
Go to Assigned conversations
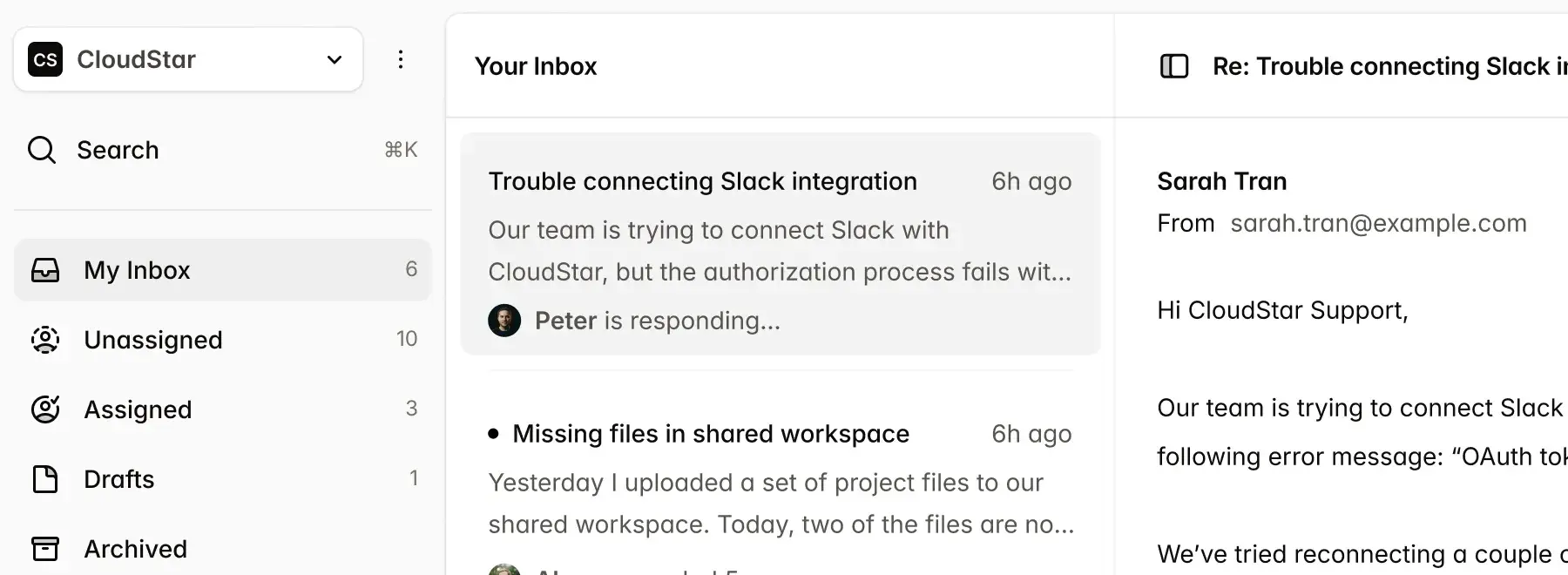tap(138, 409)
